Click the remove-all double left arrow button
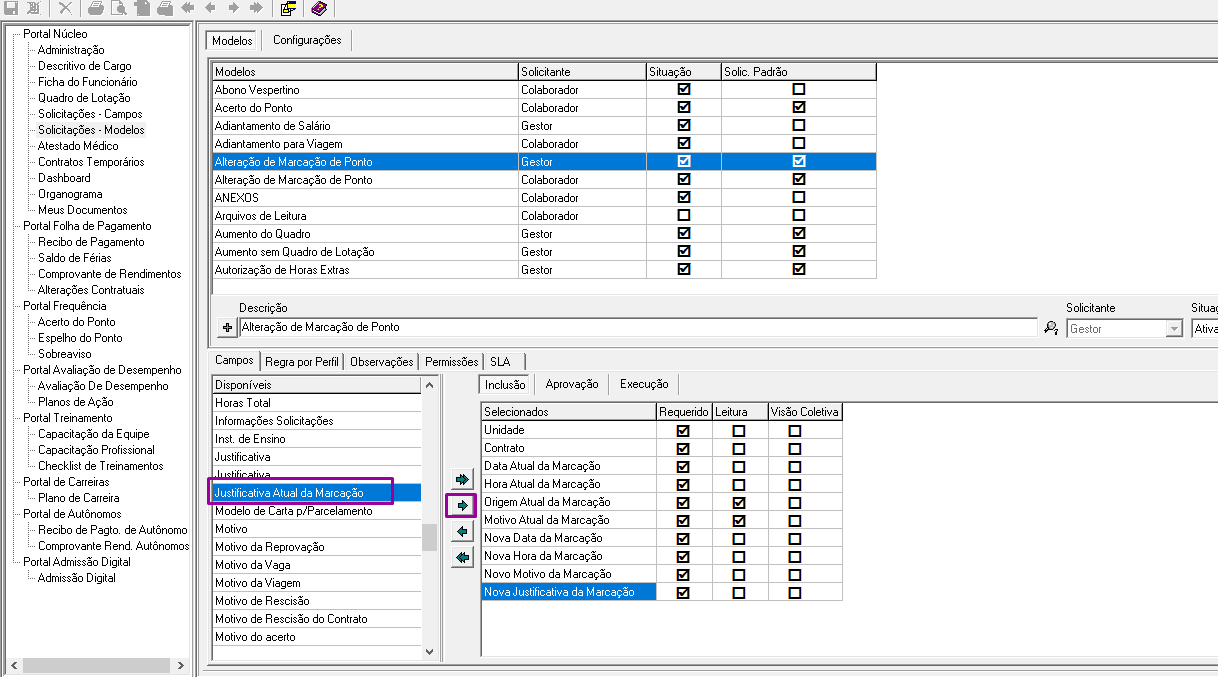Viewport: 1218px width, 677px height. [462, 558]
